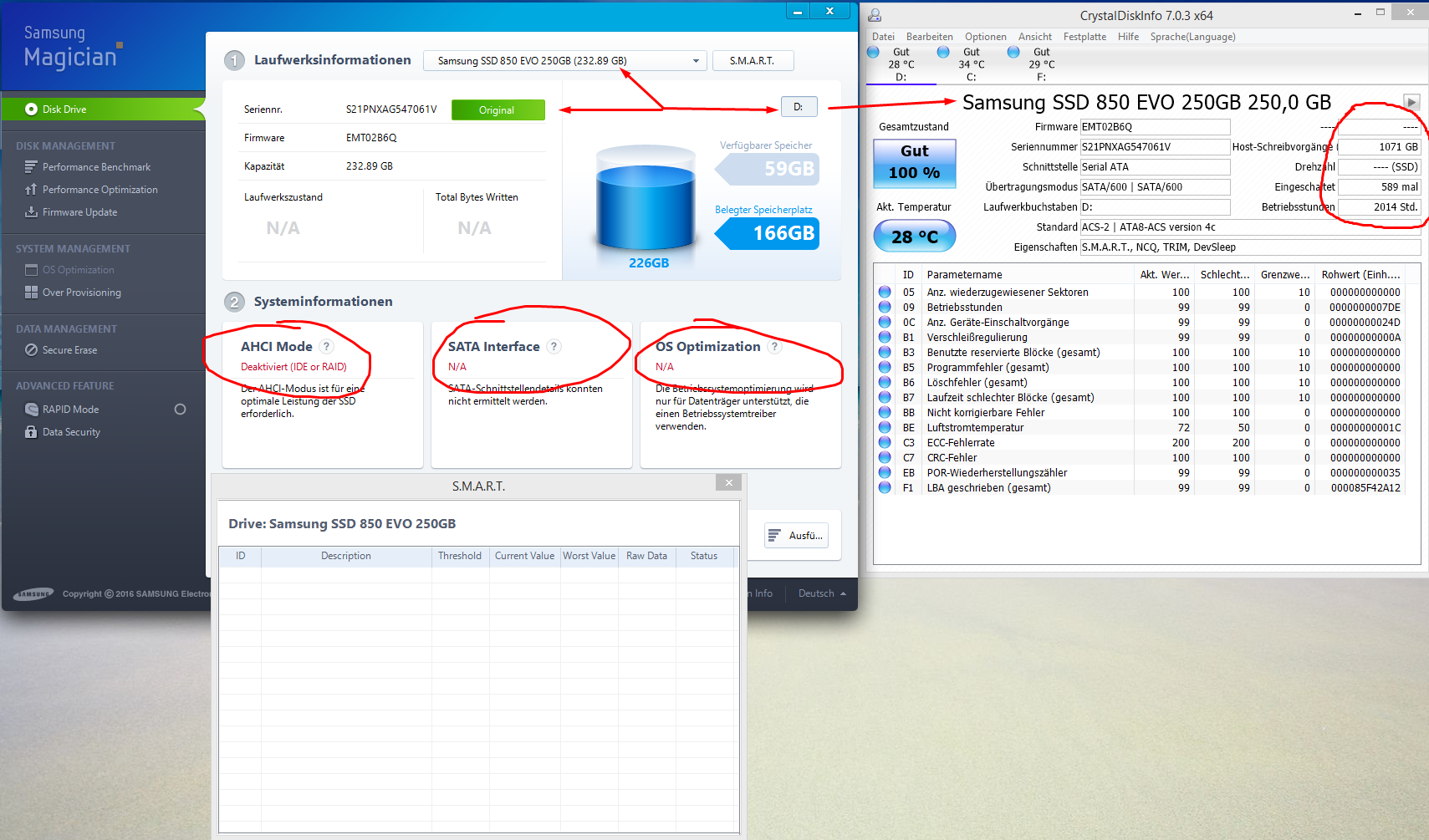
Task: Open the Datei menu in CrystalDiskInfo
Action: (883, 37)
